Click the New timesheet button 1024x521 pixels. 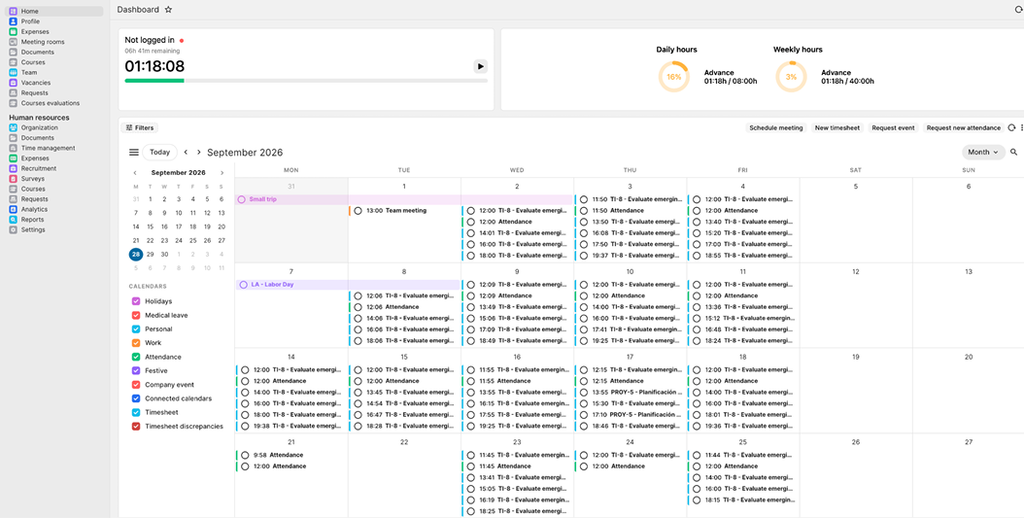(838, 128)
